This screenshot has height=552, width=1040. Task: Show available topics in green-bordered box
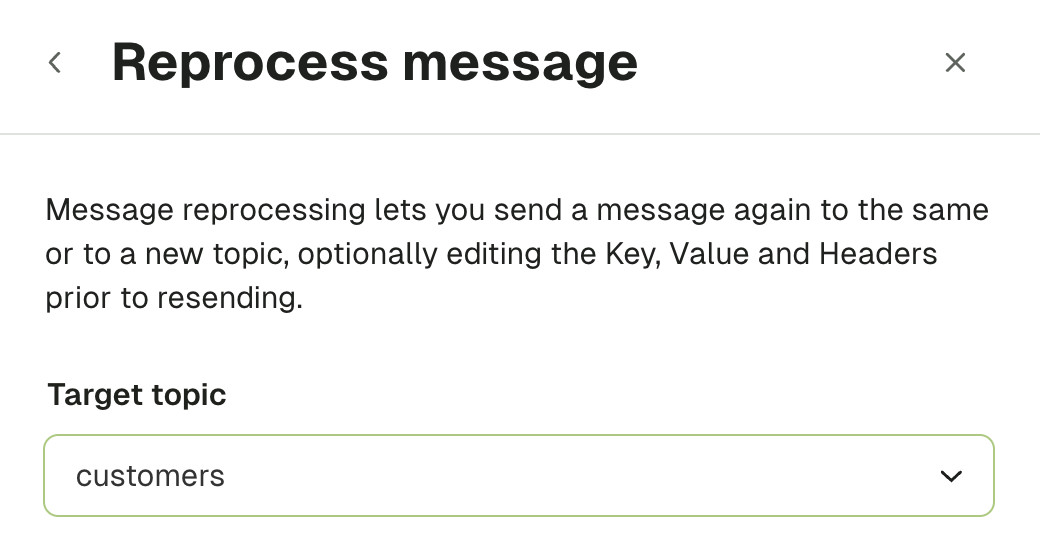click(519, 476)
